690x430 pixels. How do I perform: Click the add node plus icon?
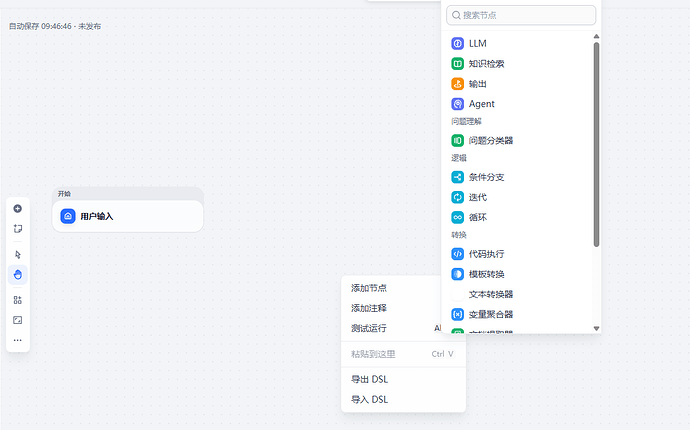[x=17, y=208]
